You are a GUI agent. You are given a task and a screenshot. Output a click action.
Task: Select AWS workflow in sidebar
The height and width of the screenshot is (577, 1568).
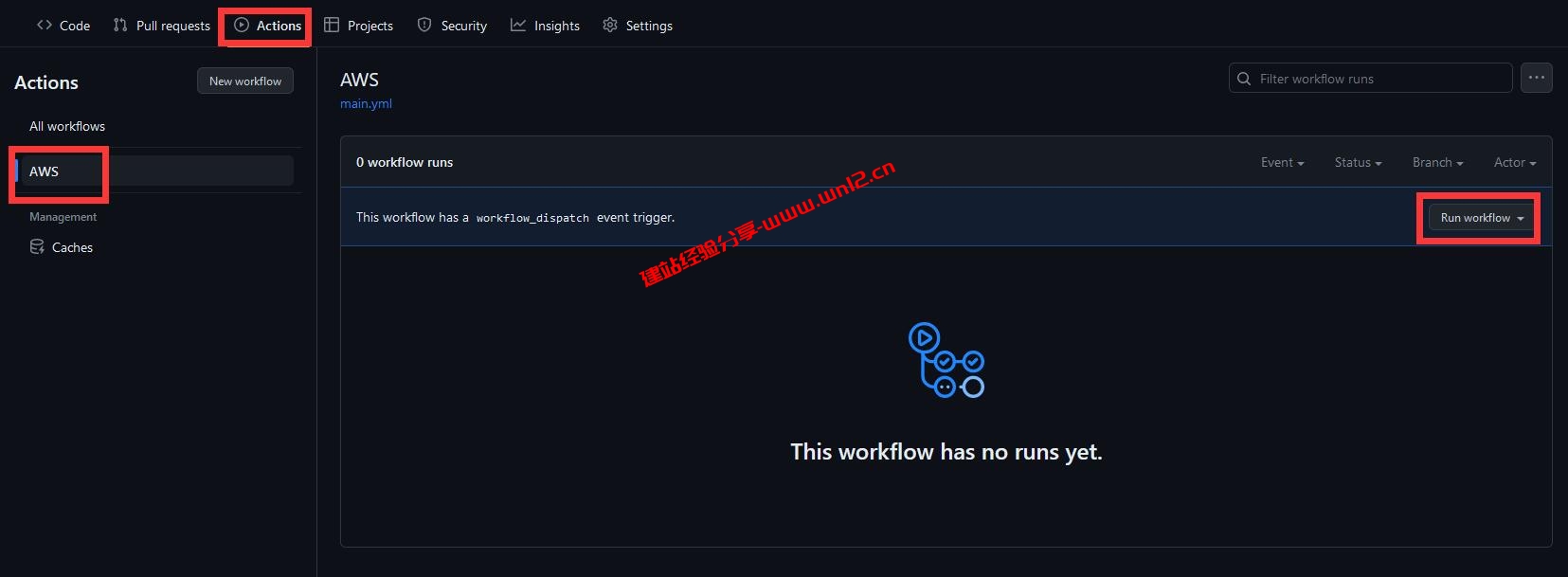coord(45,171)
